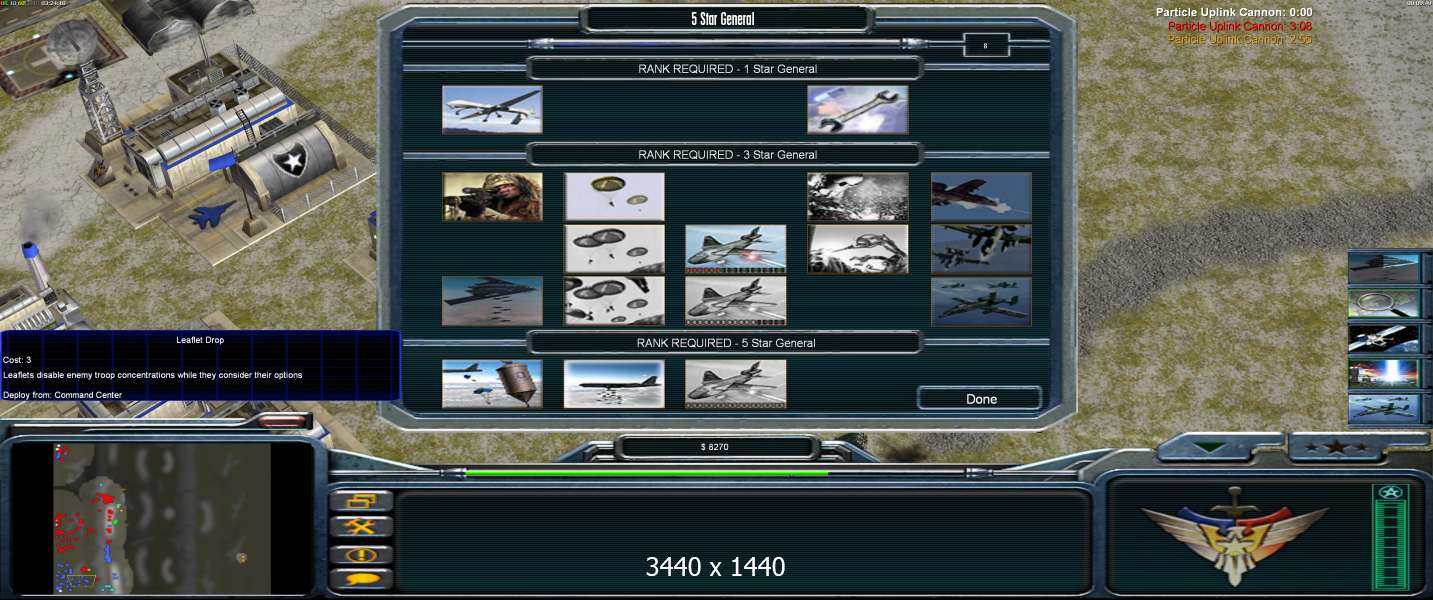This screenshot has height=600, width=1433.
Task: Open the speech bubble communicator button
Action: [360, 579]
